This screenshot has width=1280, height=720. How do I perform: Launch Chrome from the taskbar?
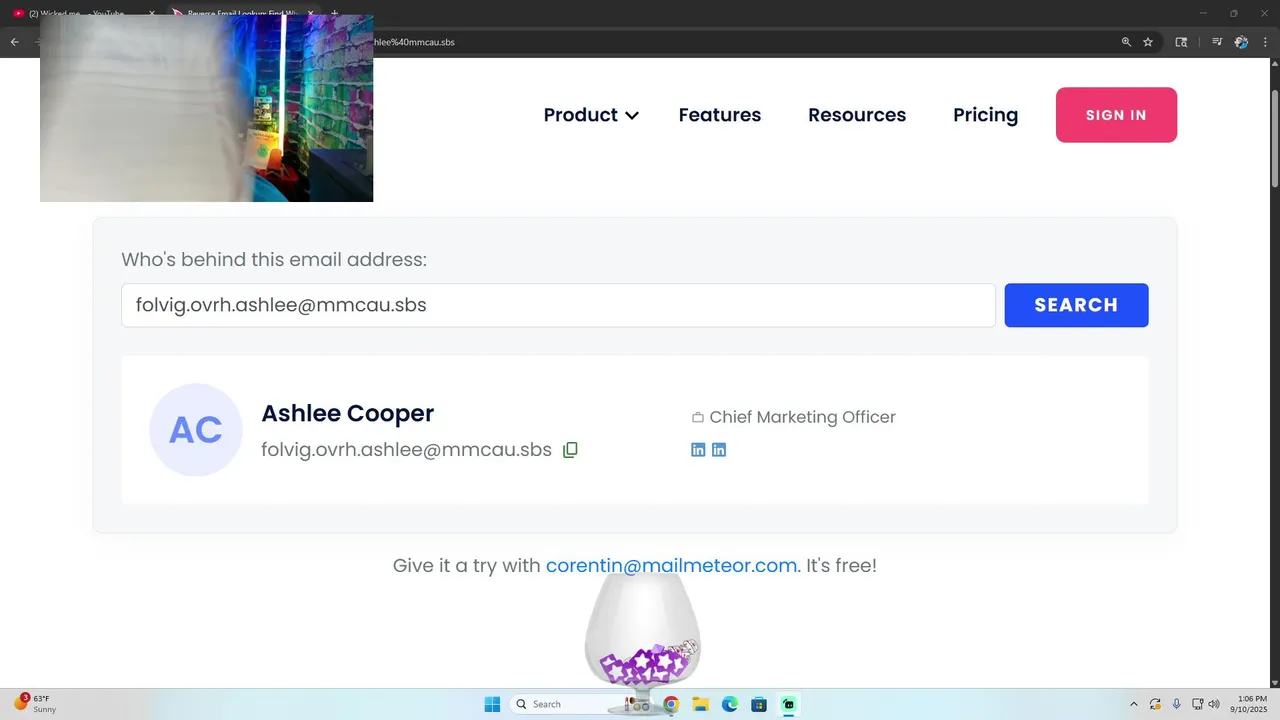click(671, 704)
